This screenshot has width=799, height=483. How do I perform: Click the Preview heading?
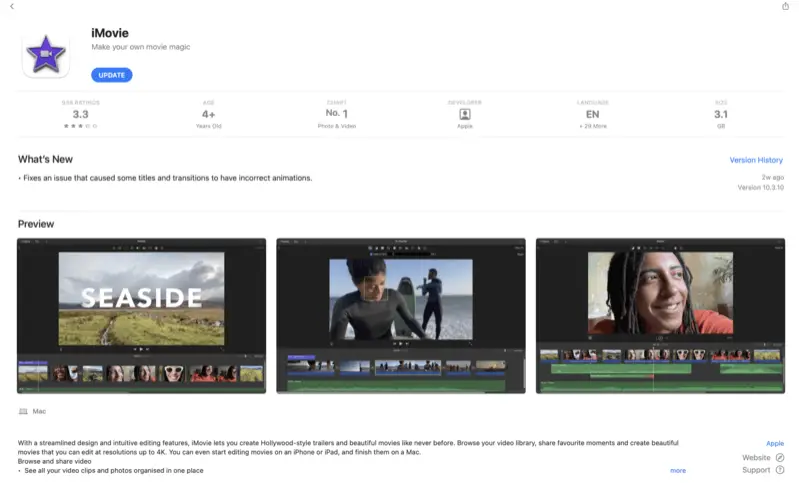click(x=36, y=224)
